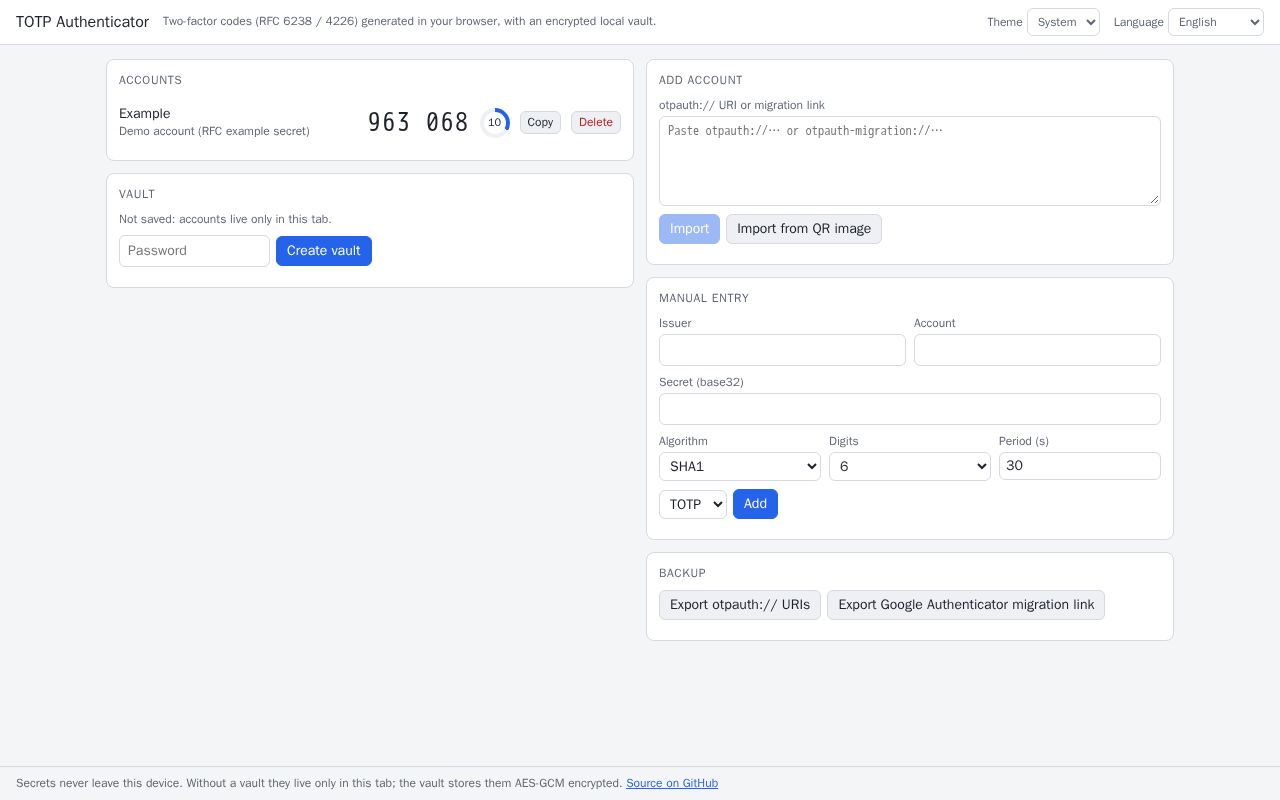Open the Source on GitHub link
The height and width of the screenshot is (800, 1280).
[x=672, y=783]
